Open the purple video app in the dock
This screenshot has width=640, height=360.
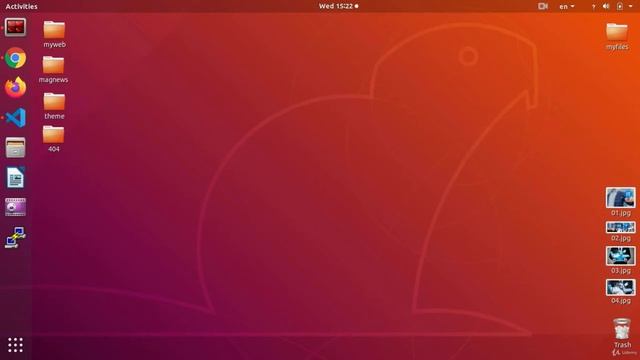[16, 207]
